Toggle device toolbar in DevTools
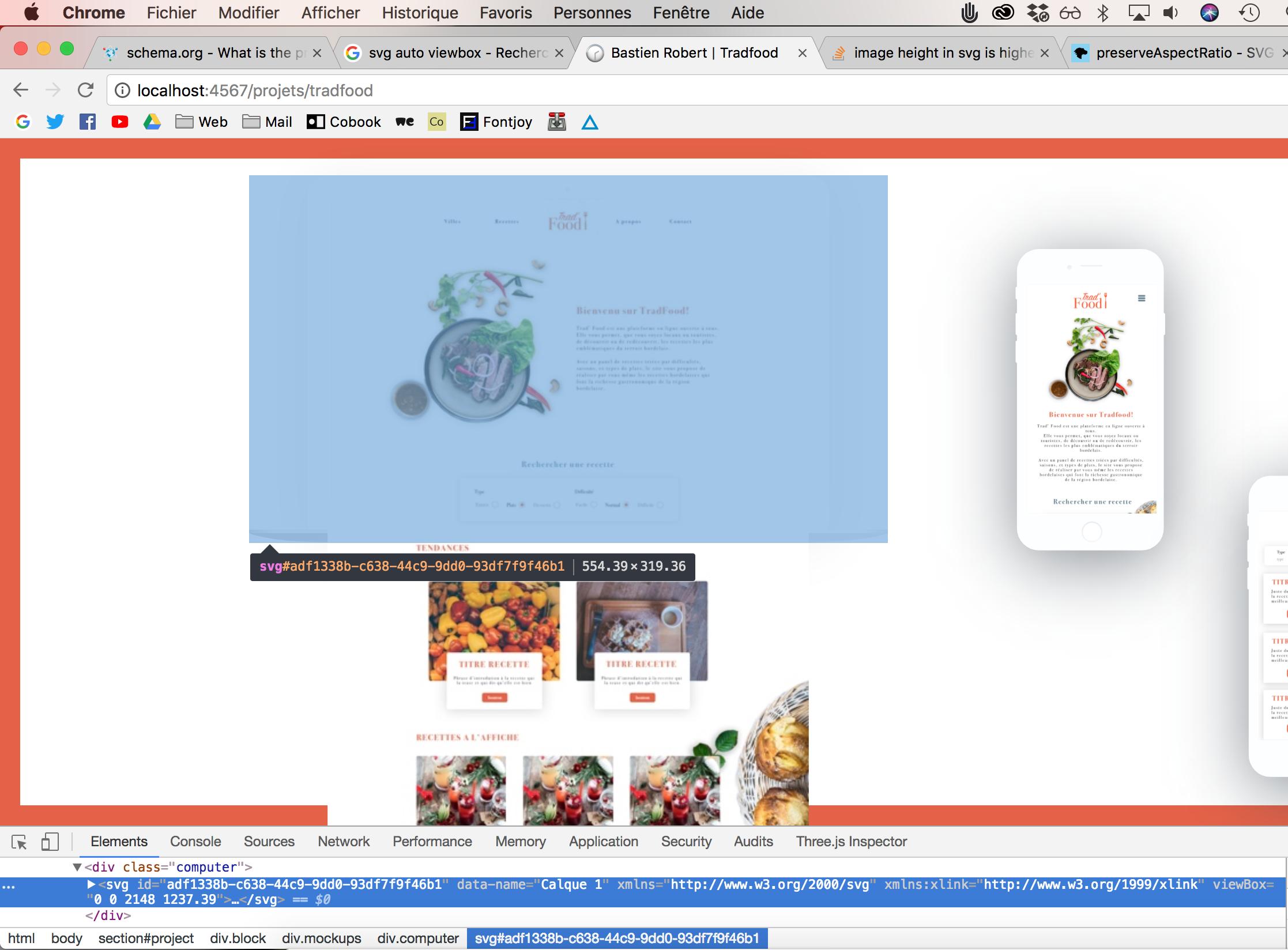This screenshot has width=1288, height=950. coord(50,842)
